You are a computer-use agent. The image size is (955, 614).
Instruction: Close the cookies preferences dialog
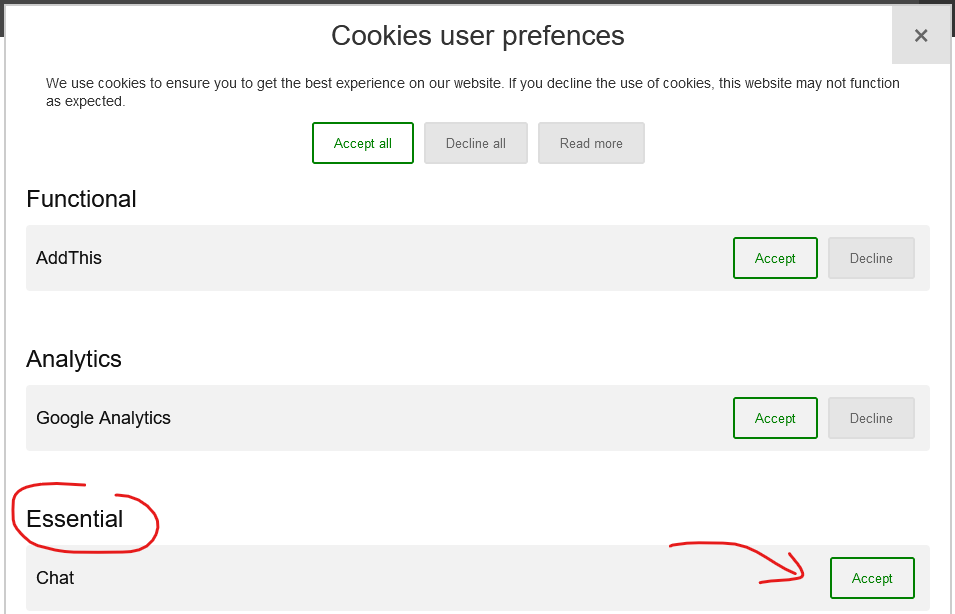[921, 35]
